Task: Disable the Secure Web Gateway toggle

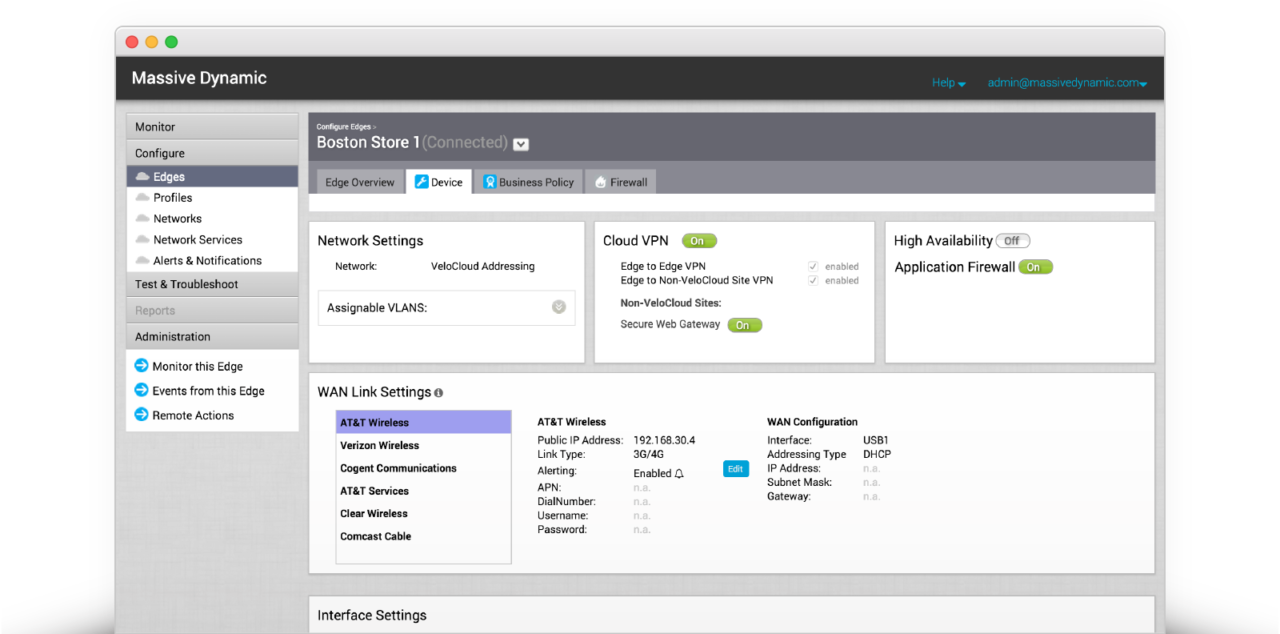Action: tap(744, 325)
